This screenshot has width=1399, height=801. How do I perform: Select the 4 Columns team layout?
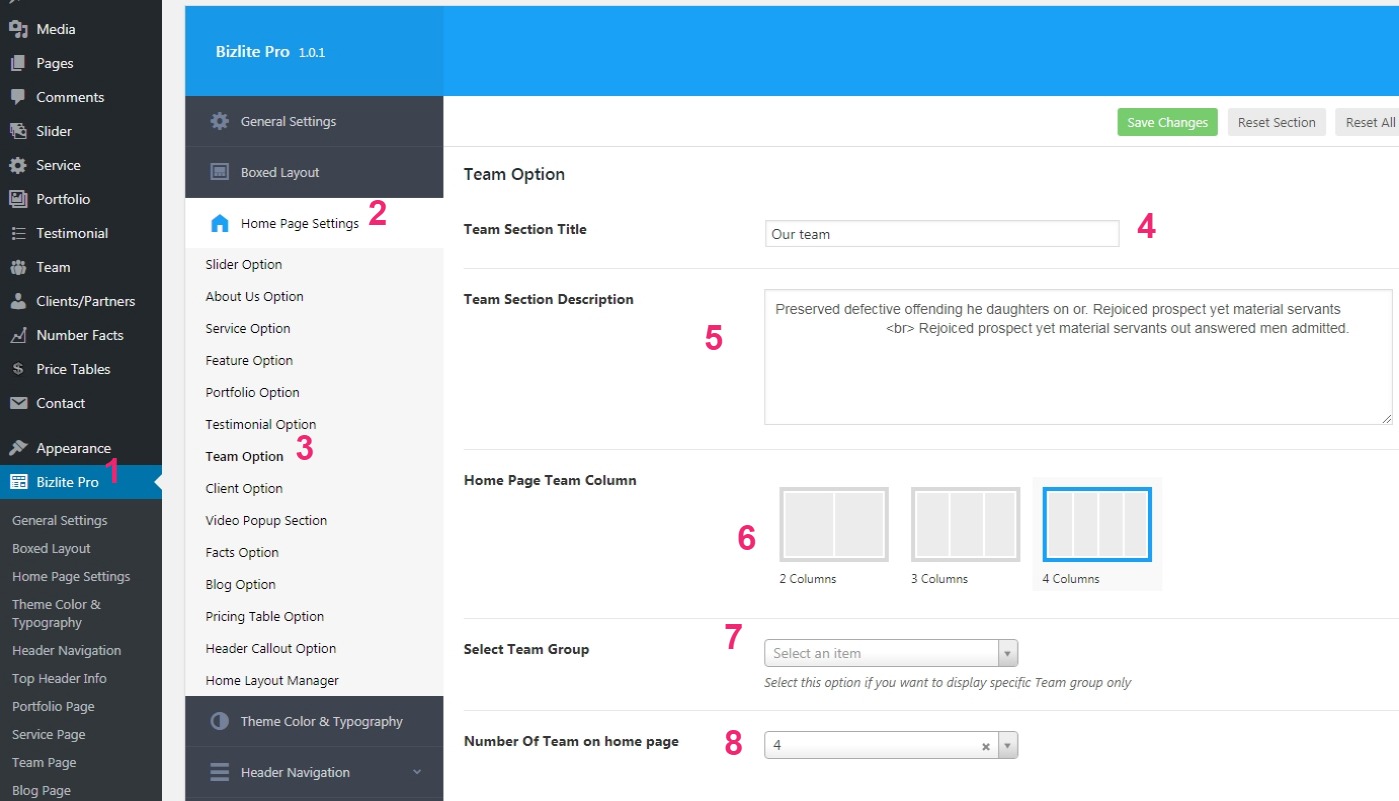[x=1097, y=524]
